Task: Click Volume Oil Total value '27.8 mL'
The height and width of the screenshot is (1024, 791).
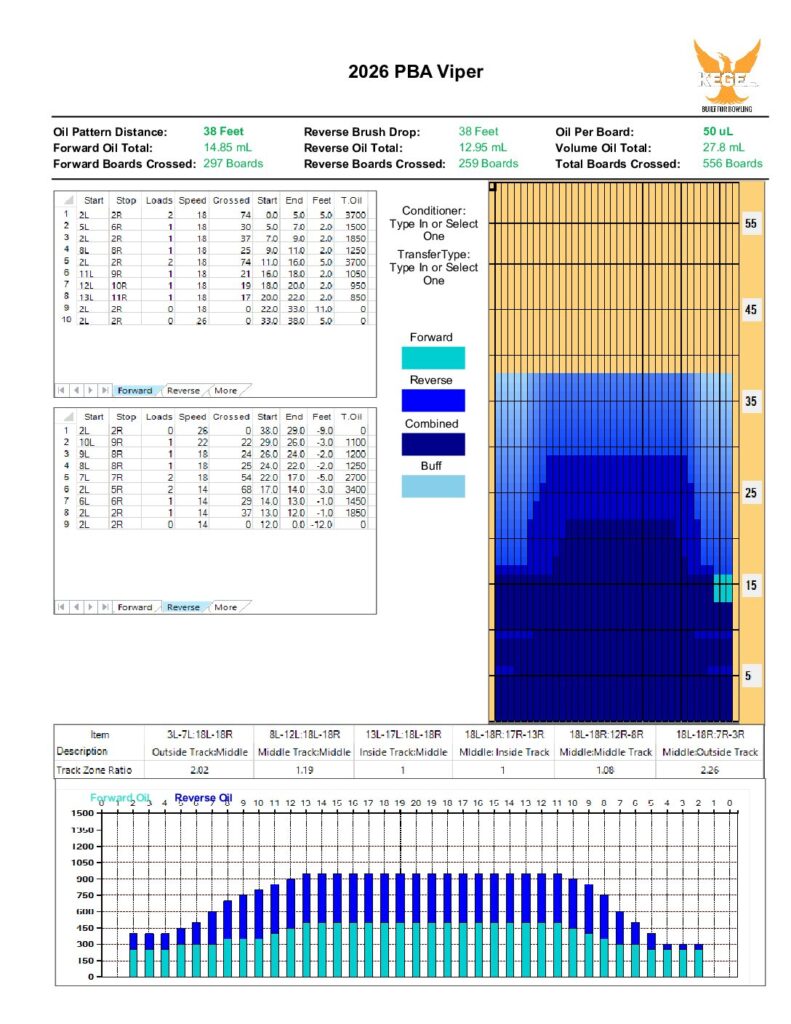Action: click(x=723, y=148)
